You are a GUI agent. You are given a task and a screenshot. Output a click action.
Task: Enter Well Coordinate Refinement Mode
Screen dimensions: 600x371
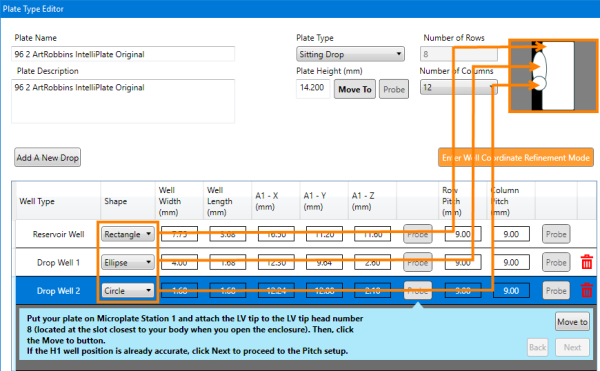tap(516, 158)
